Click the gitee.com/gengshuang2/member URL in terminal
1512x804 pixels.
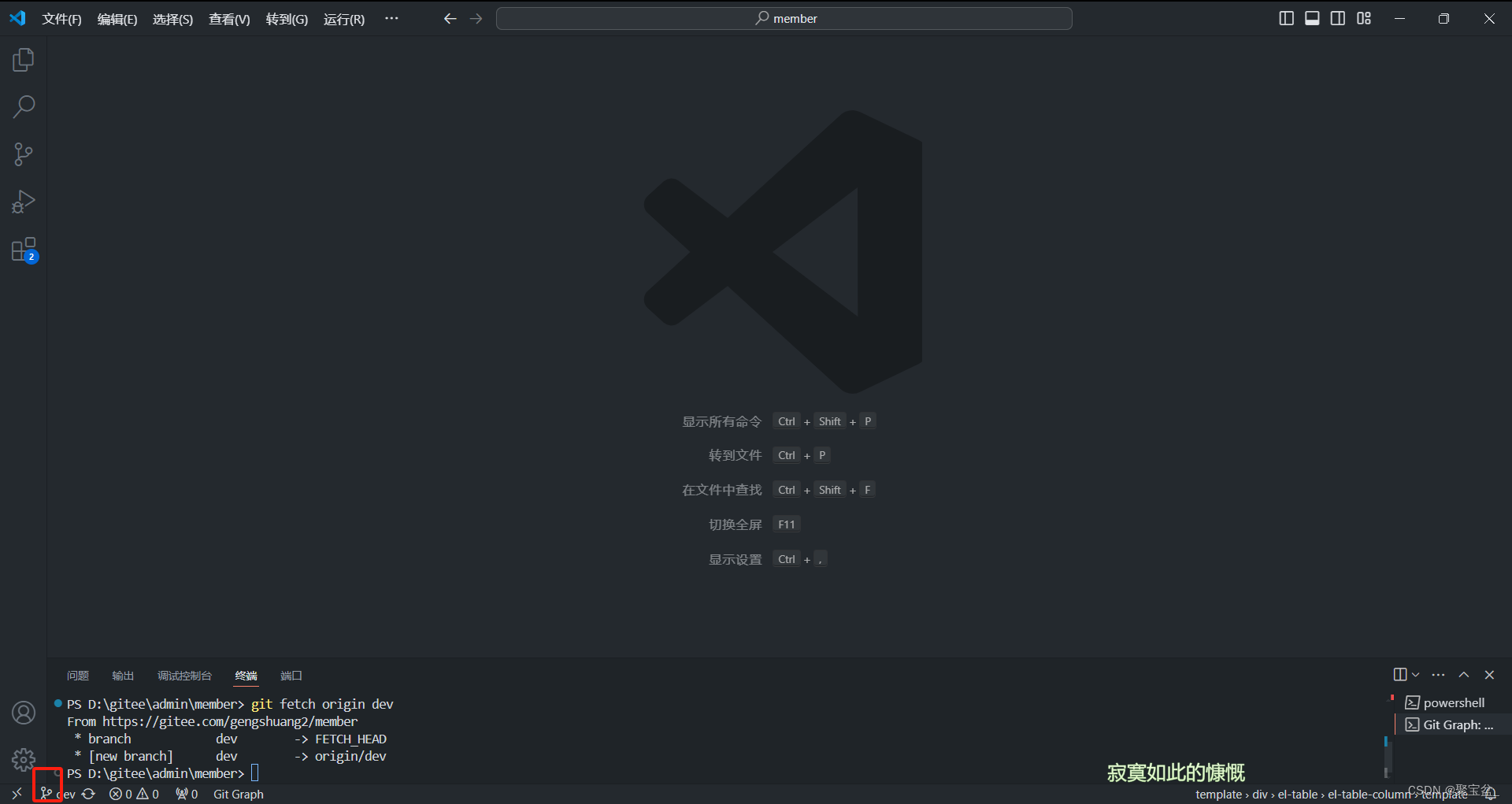pos(230,721)
